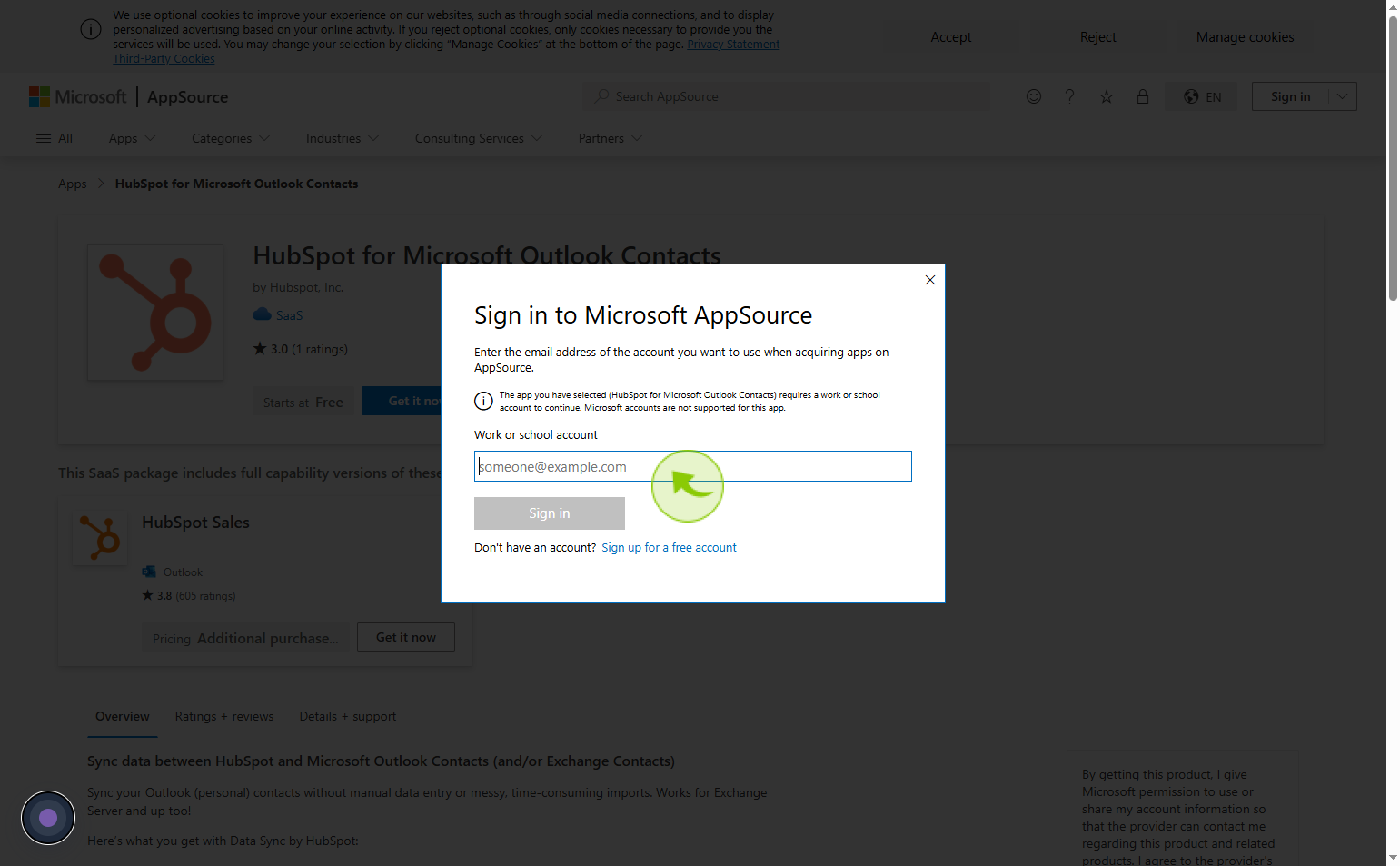Click the header Sign in button
Screen dimensions: 1400x866
pos(1290,96)
